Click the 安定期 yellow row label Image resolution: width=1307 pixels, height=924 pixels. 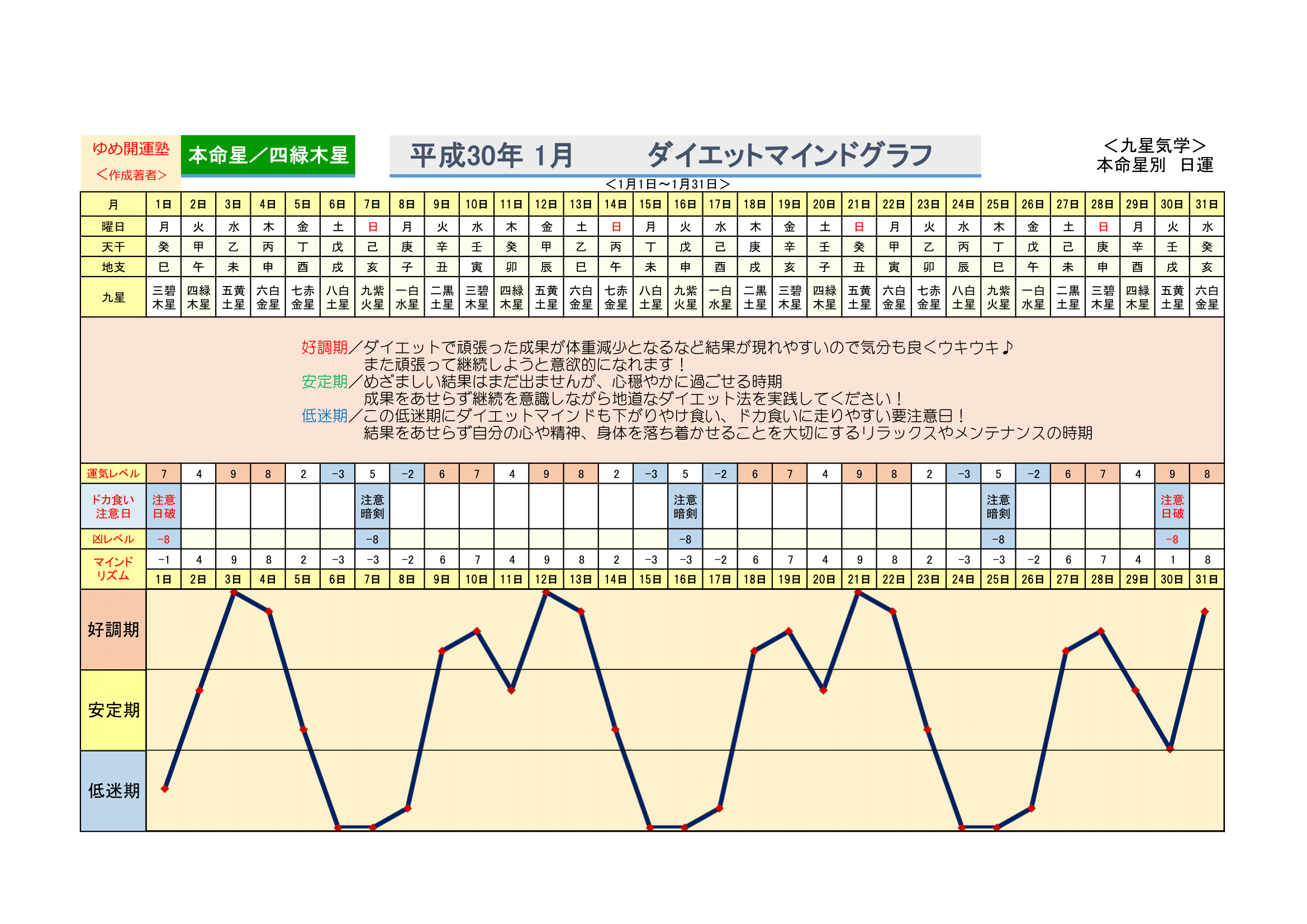(x=113, y=709)
